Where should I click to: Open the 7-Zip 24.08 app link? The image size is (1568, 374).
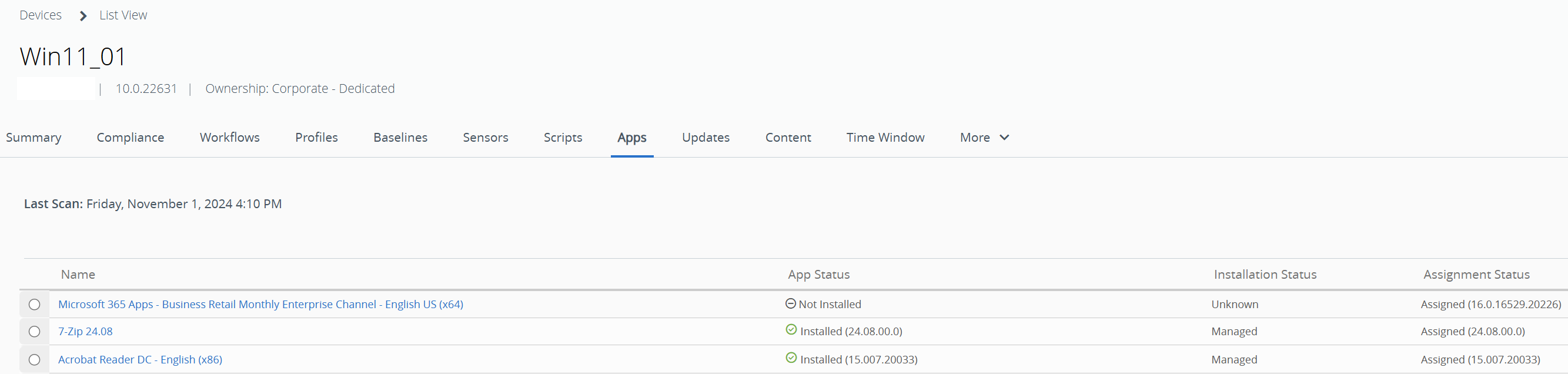coord(85,331)
